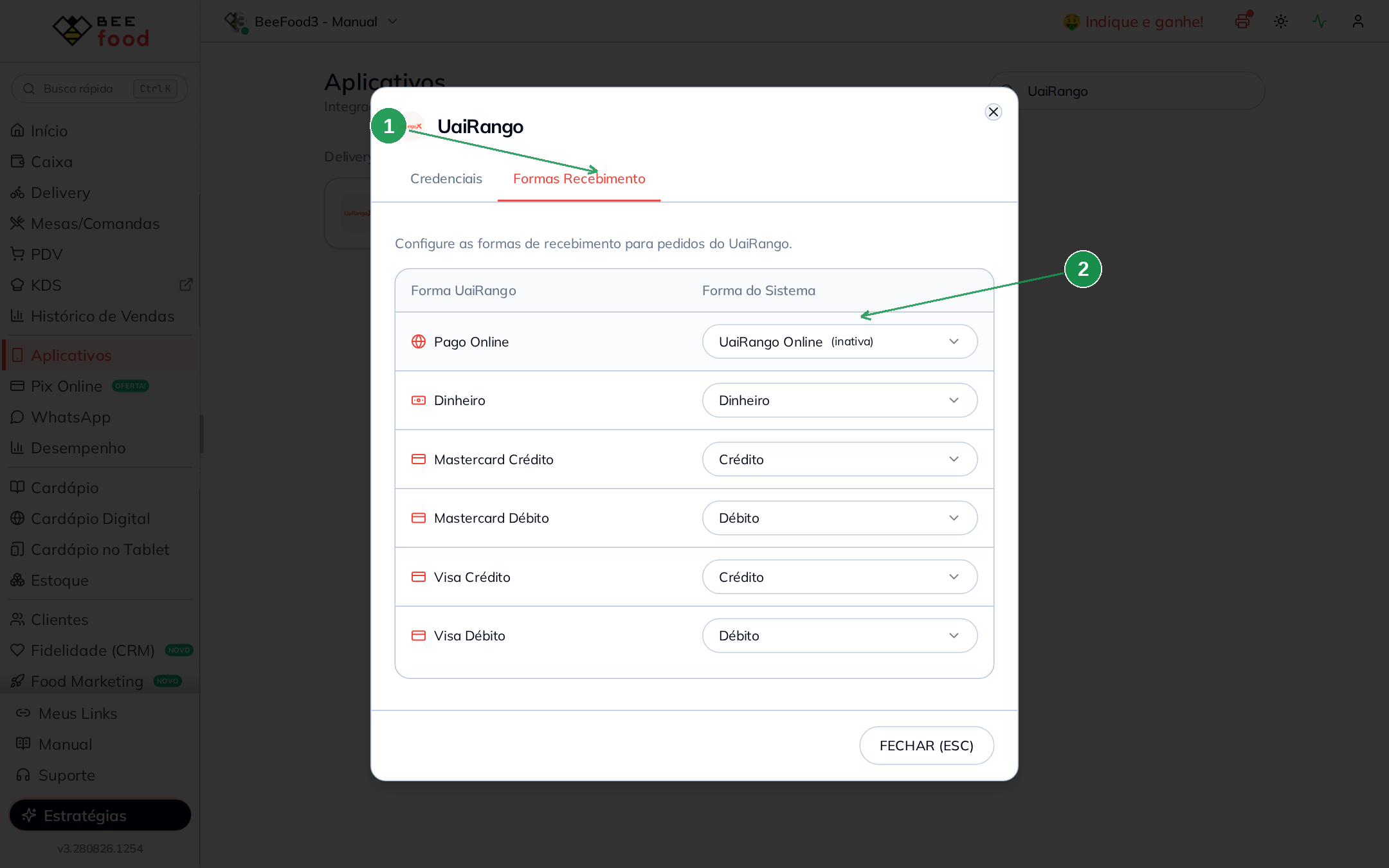The image size is (1389, 868).
Task: Open Visa Débito system form dropdown
Action: tap(840, 636)
